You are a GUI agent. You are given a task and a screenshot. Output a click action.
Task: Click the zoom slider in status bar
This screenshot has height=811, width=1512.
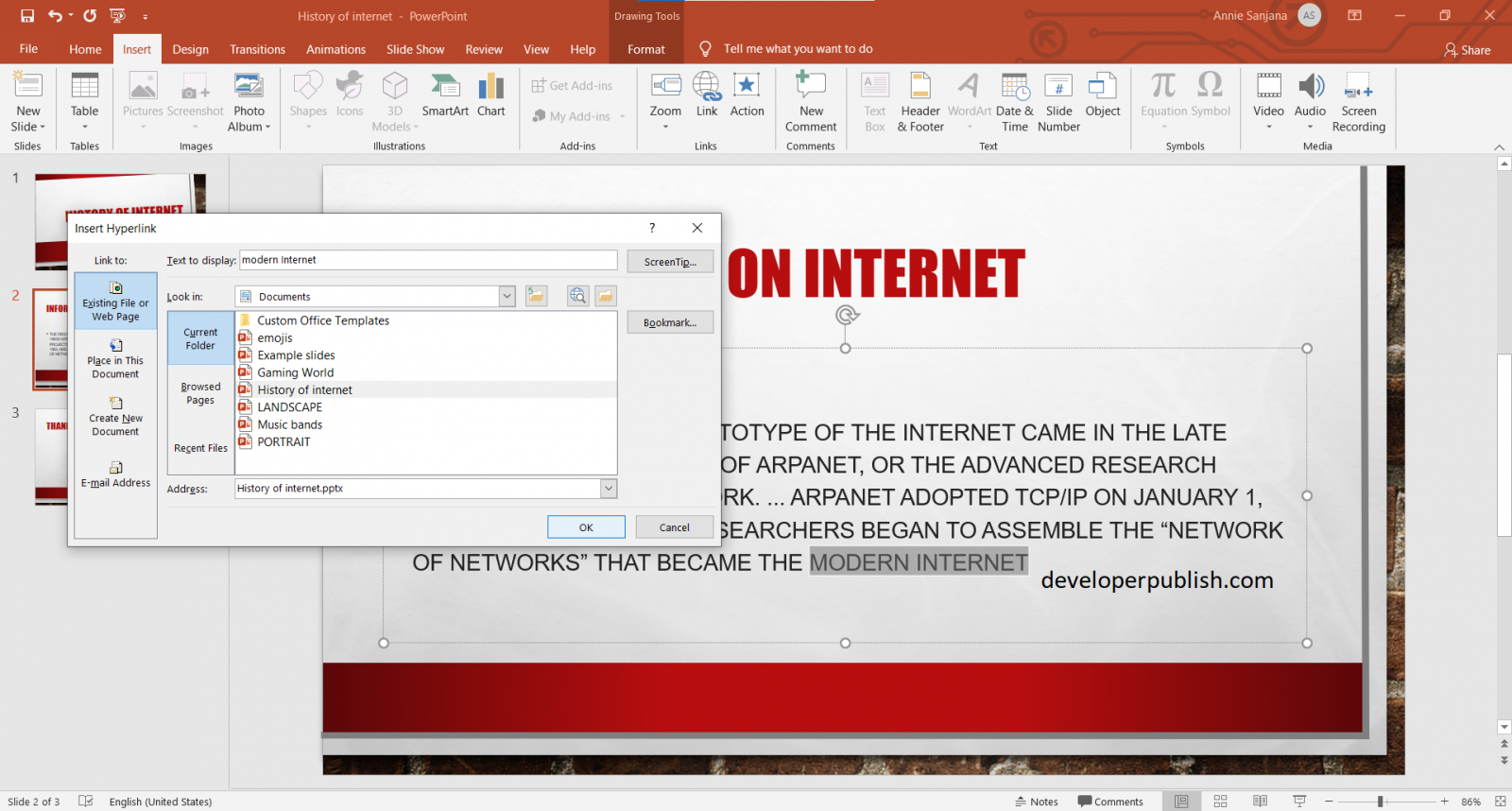[x=1381, y=802]
